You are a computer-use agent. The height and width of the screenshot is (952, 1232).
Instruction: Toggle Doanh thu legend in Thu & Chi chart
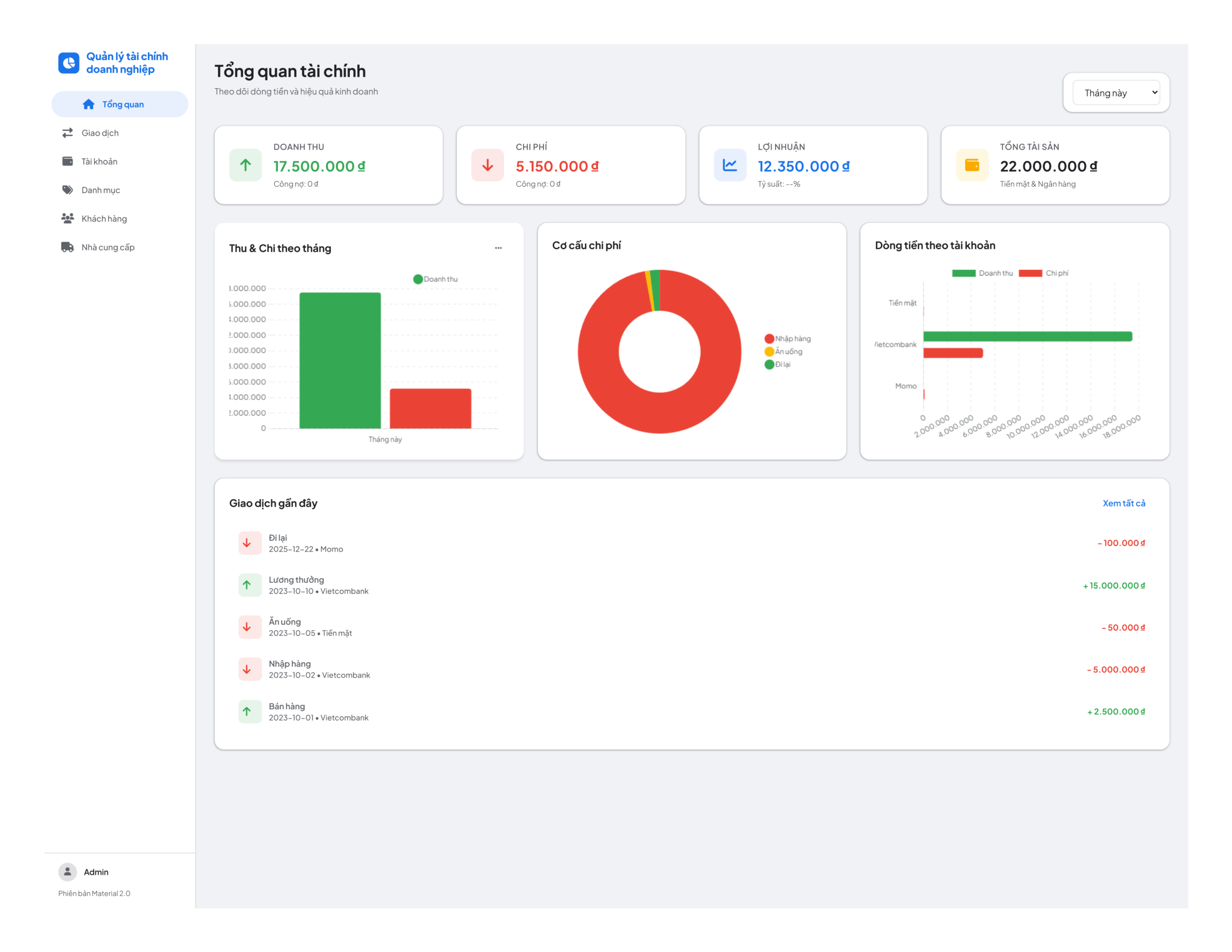pyautogui.click(x=435, y=279)
